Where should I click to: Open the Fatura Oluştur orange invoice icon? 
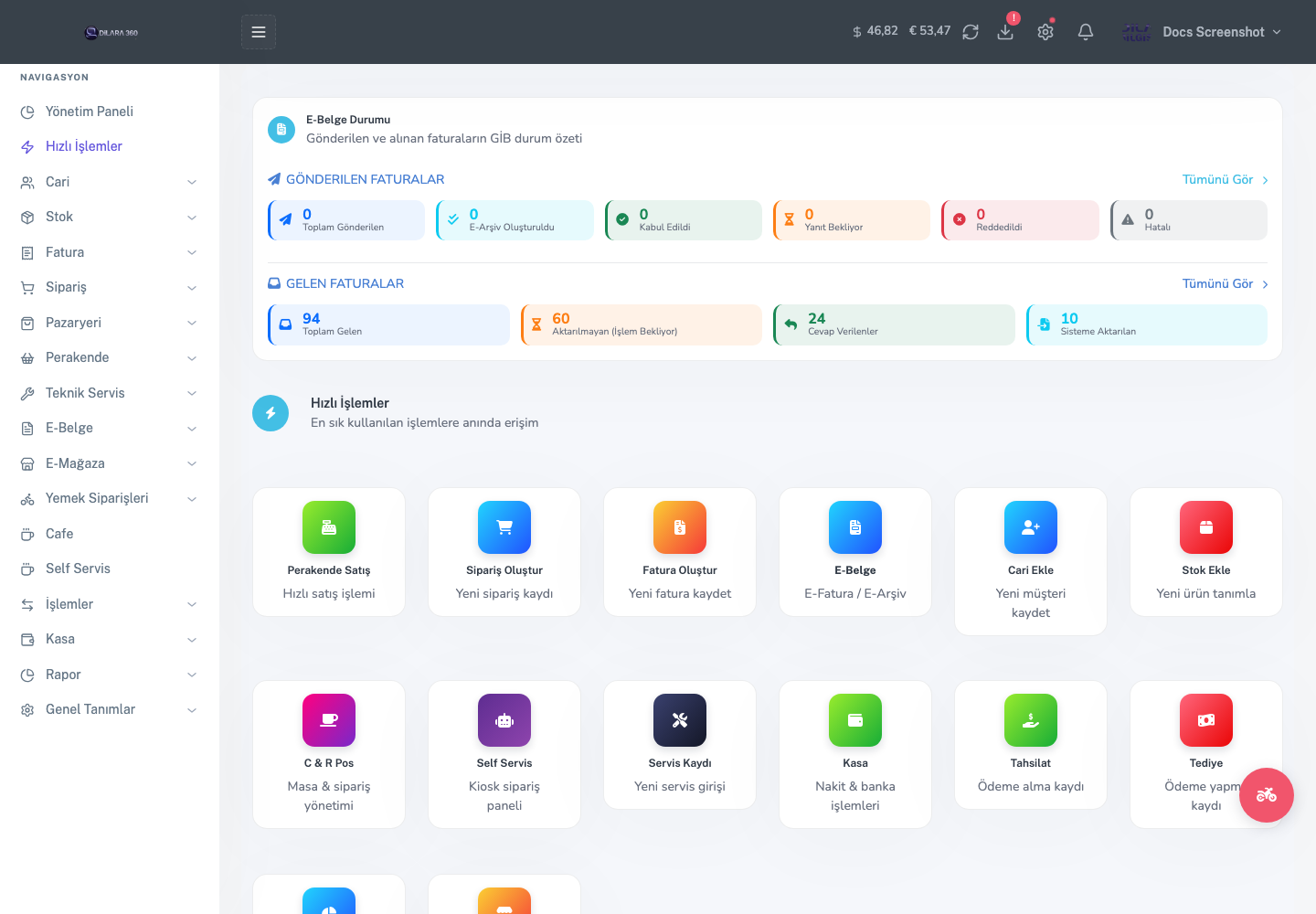(680, 527)
